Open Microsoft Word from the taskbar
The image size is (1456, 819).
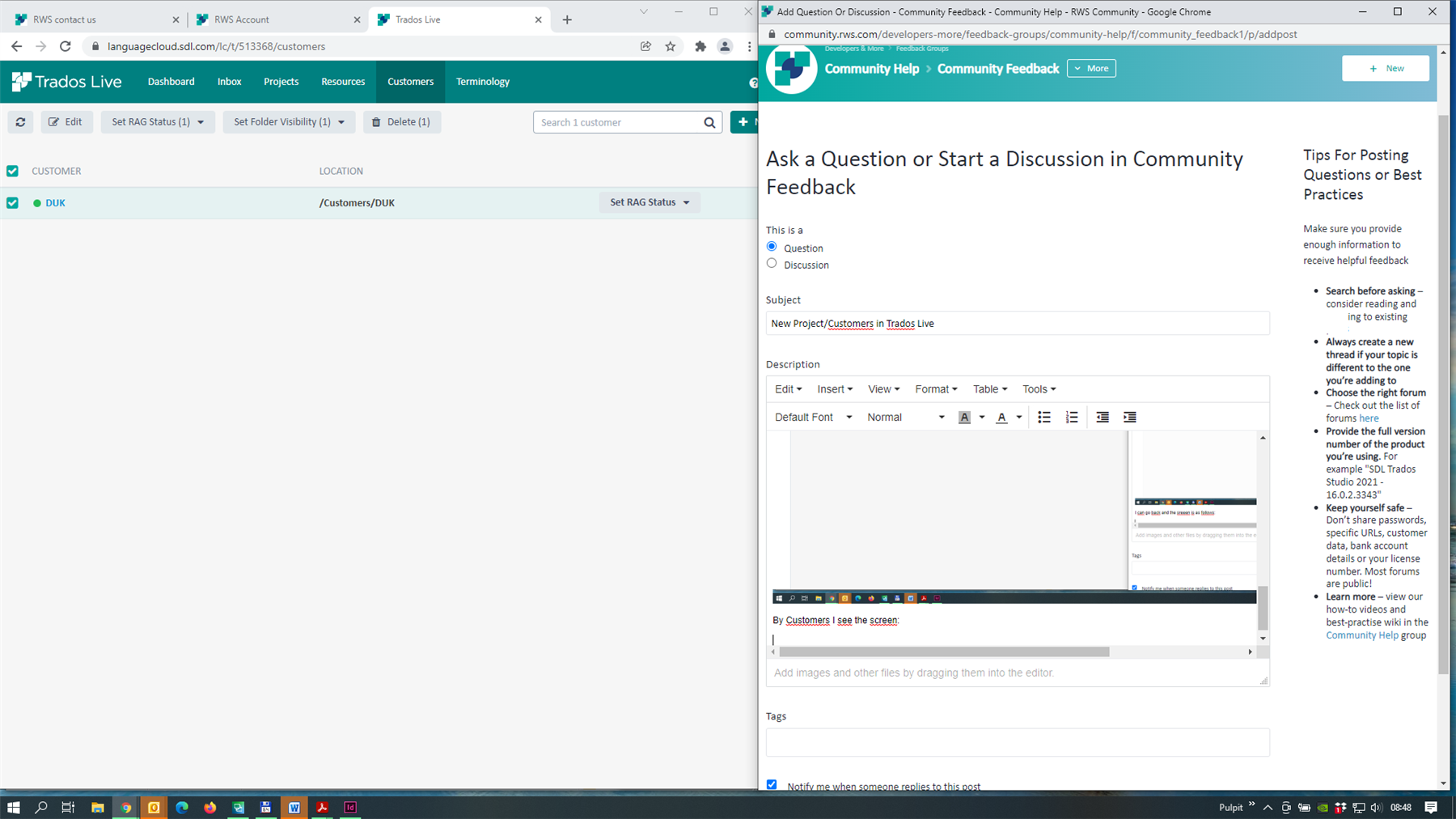(294, 807)
